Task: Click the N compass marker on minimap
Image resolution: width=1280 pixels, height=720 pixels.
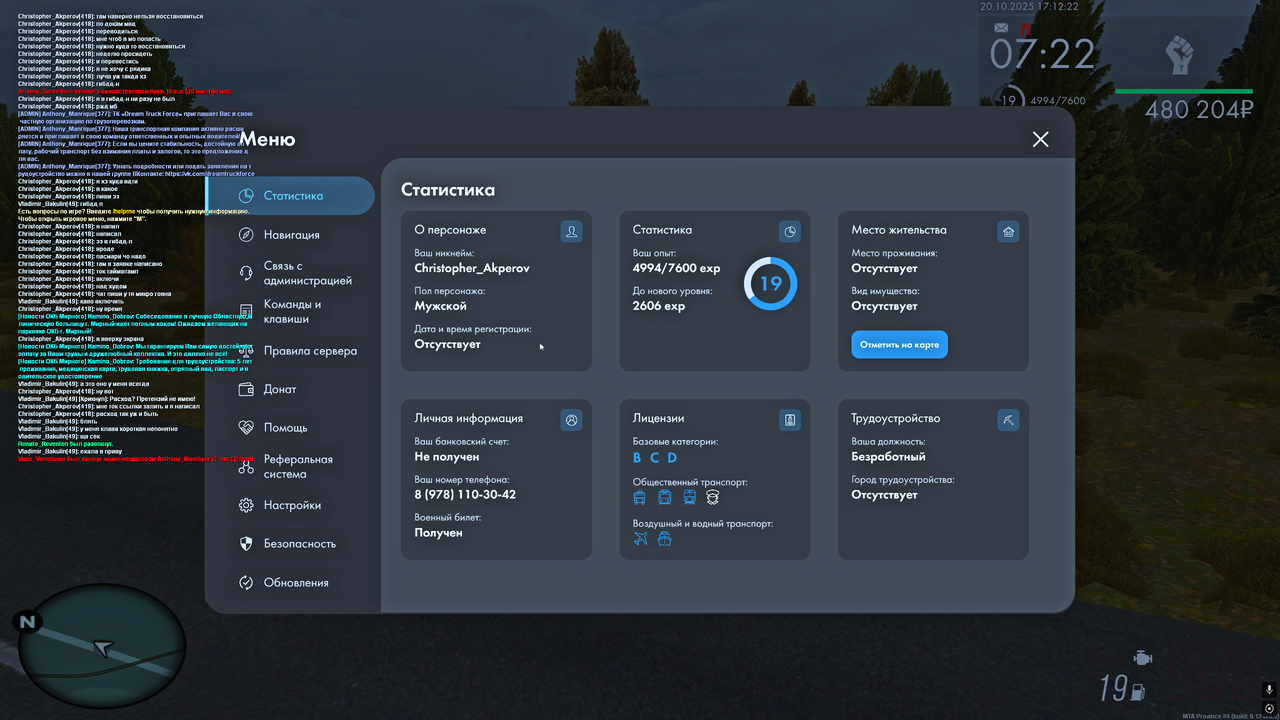Action: (x=27, y=622)
